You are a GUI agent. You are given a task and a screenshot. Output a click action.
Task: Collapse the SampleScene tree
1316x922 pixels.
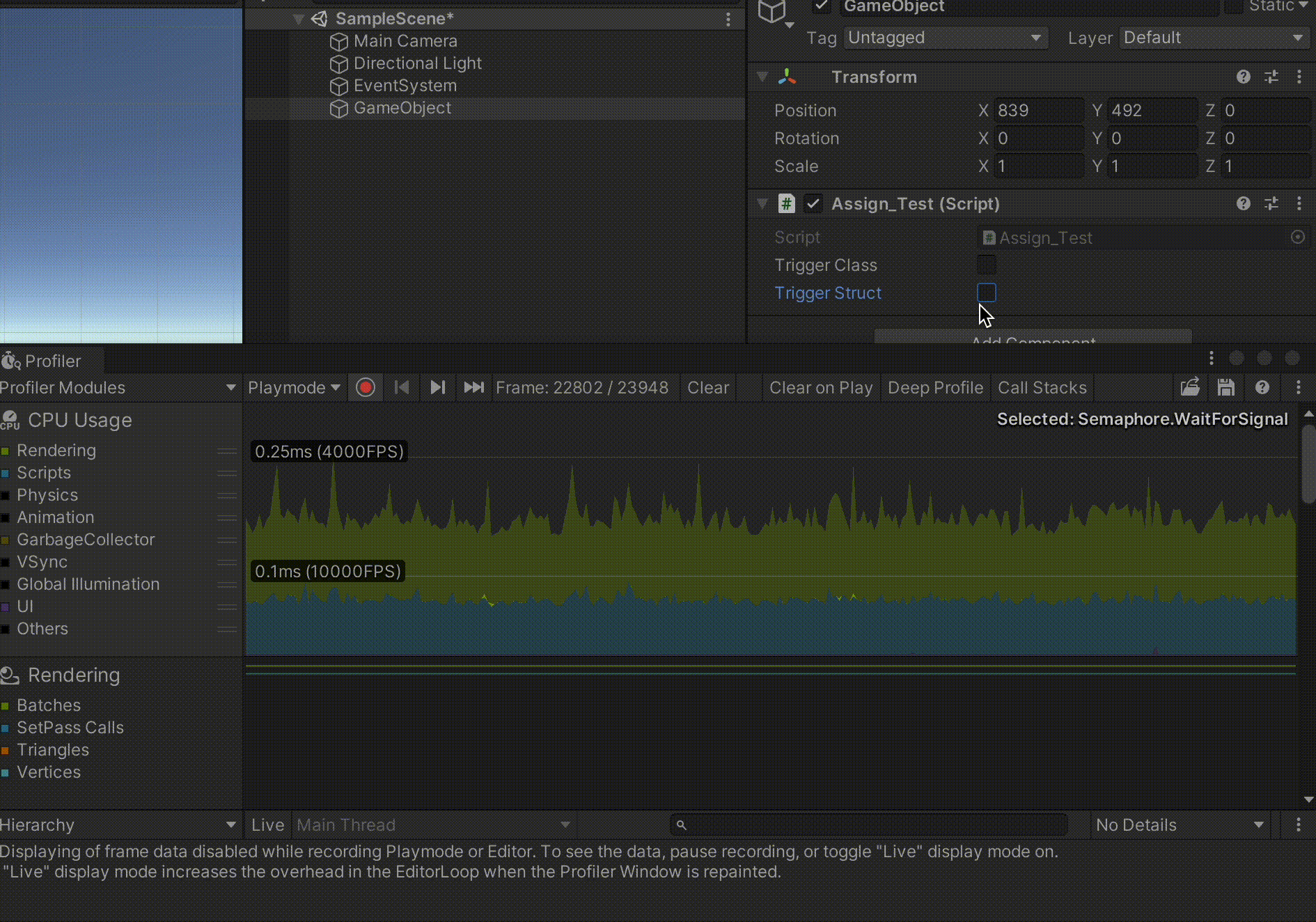(299, 19)
